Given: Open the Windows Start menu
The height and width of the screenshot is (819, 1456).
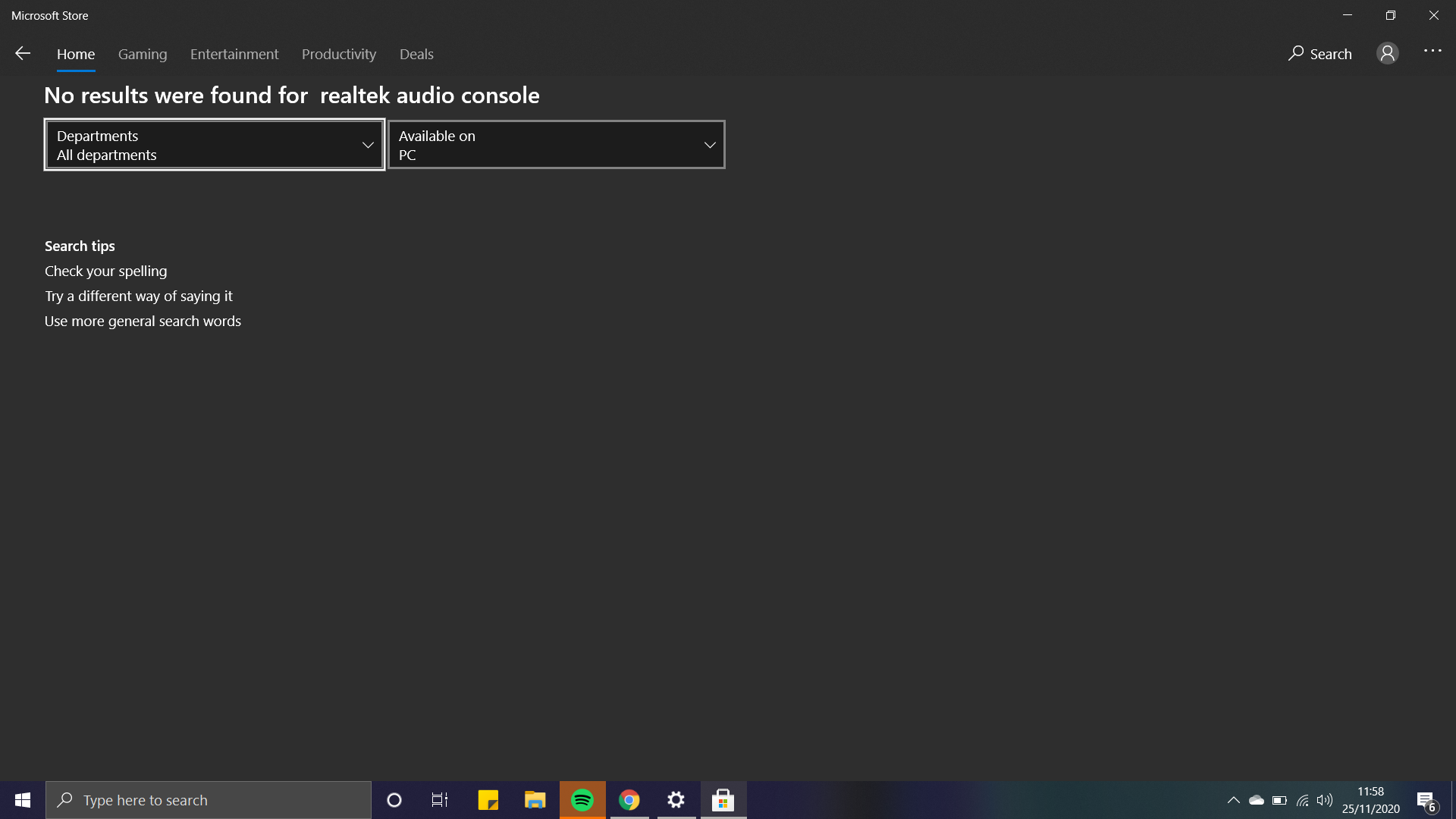Looking at the screenshot, I should click(x=23, y=800).
